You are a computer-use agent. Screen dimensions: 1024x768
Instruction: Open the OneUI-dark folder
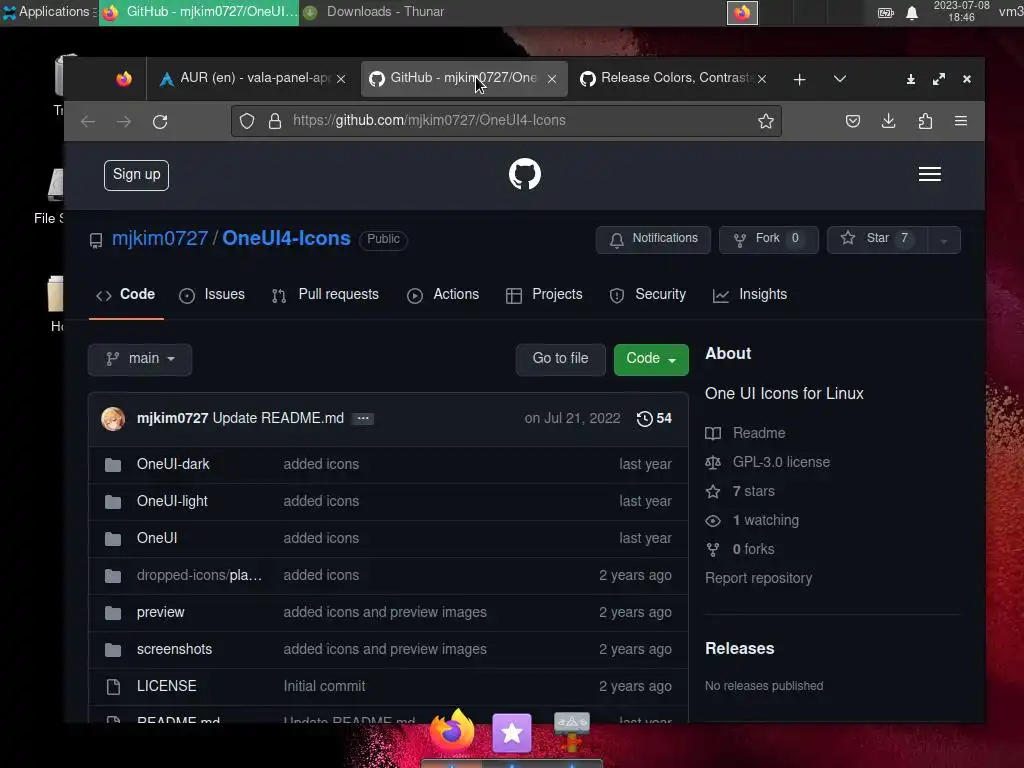173,464
